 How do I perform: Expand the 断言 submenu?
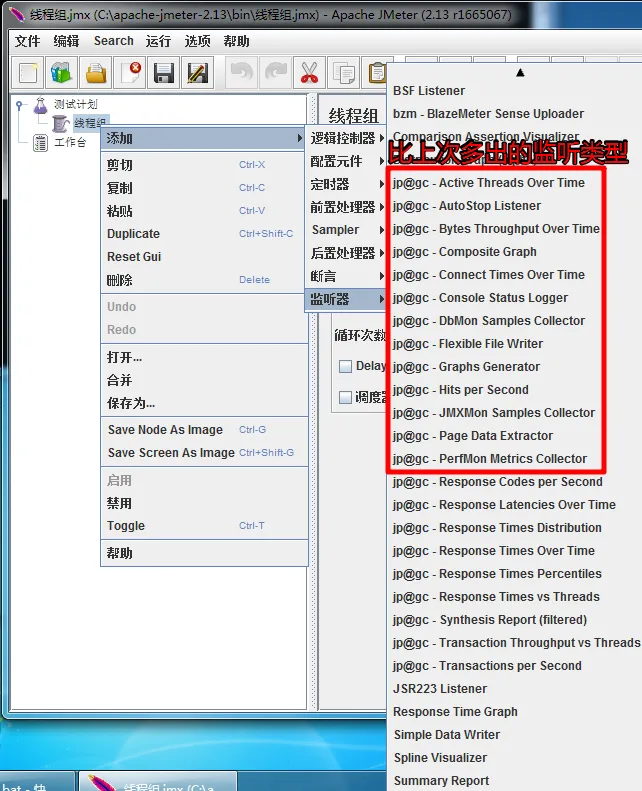(x=347, y=276)
